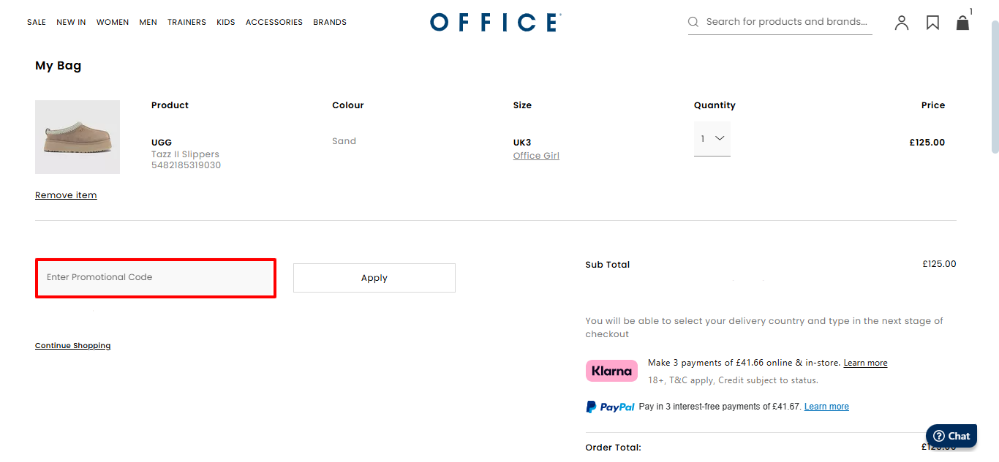Open the Chat help widget

pos(951,436)
